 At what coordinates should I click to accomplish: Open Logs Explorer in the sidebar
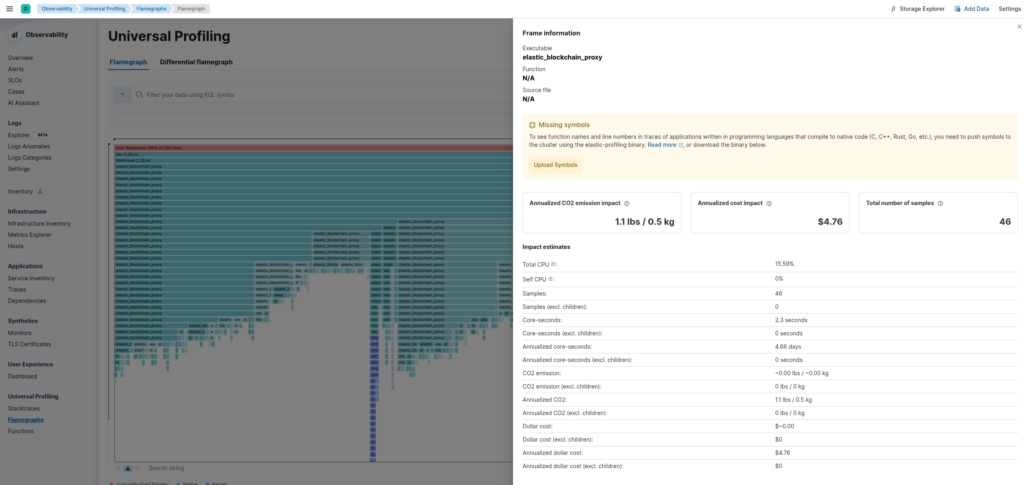coord(19,135)
